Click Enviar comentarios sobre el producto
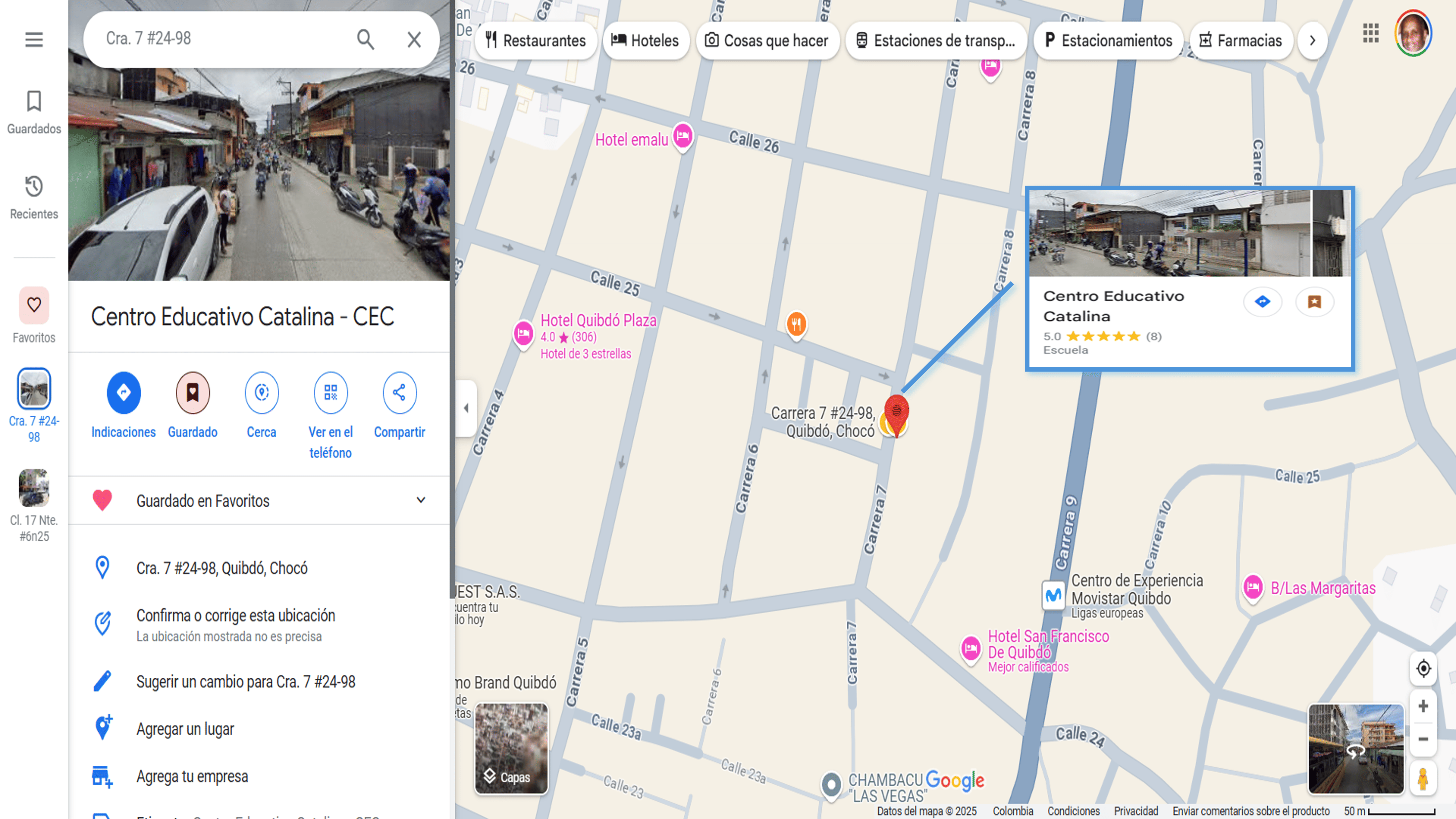The width and height of the screenshot is (1456, 819). 1251,811
